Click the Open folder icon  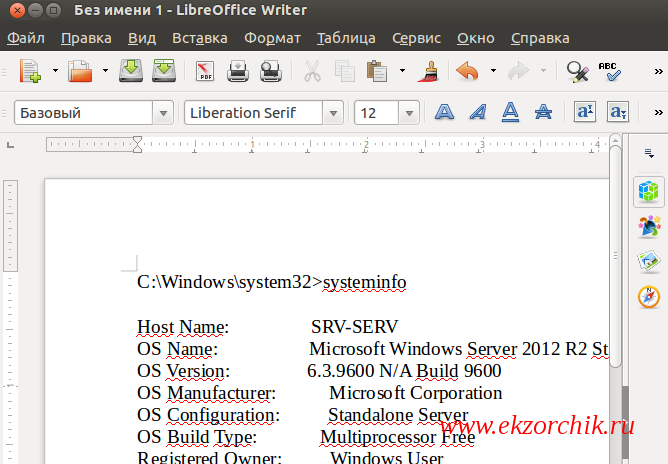pyautogui.click(x=80, y=71)
